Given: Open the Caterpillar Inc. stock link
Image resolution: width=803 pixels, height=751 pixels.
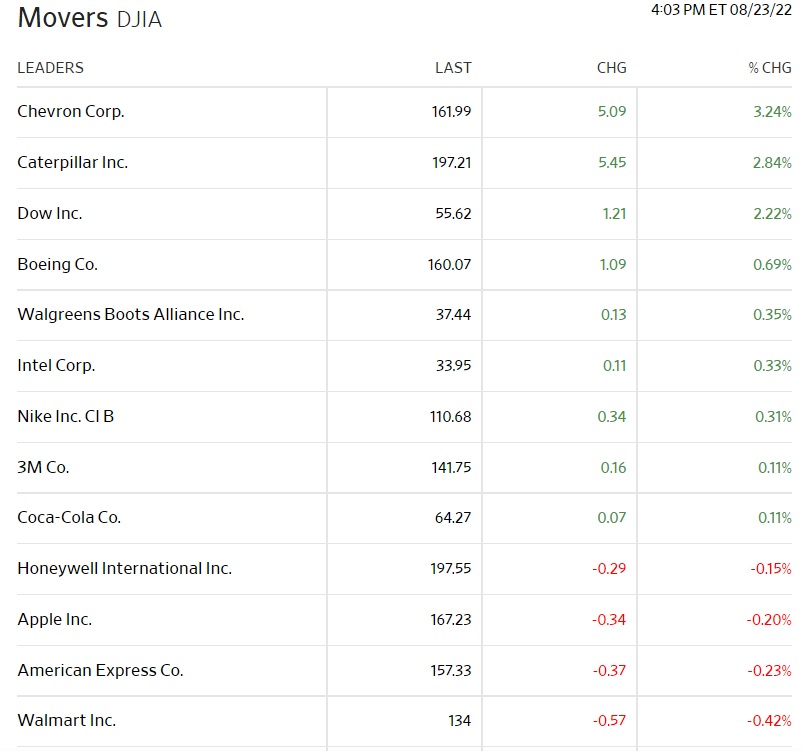Looking at the screenshot, I should point(73,162).
